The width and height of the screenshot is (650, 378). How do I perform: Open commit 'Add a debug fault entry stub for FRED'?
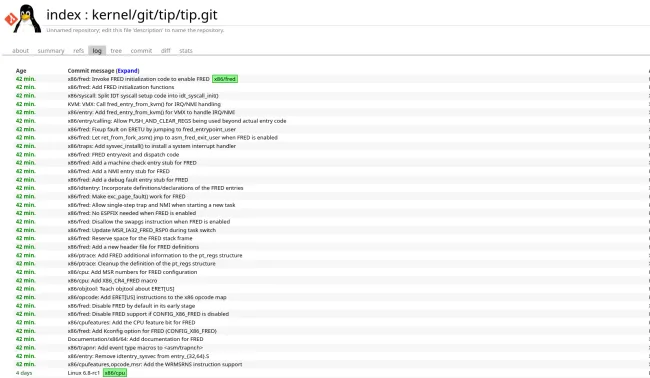pyautogui.click(x=128, y=180)
